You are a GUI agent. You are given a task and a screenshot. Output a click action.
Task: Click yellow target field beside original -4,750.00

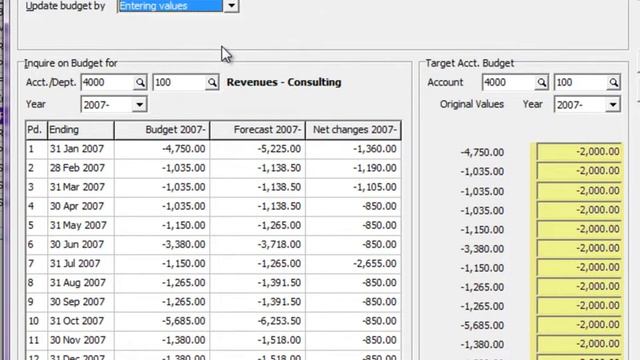tap(579, 152)
